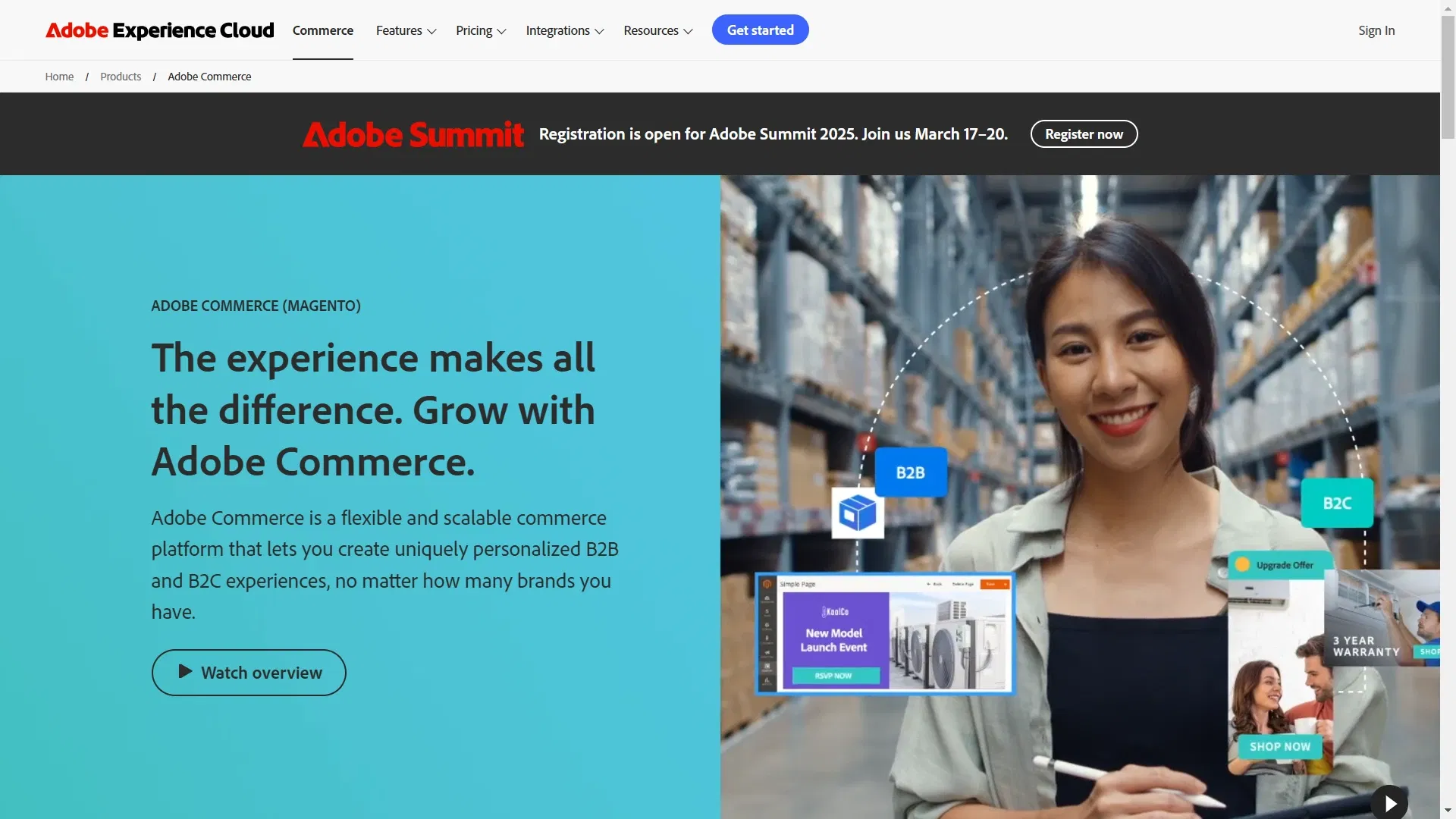Open the Pricing dropdown menu
Screen dimensions: 1456x819
pos(481,30)
